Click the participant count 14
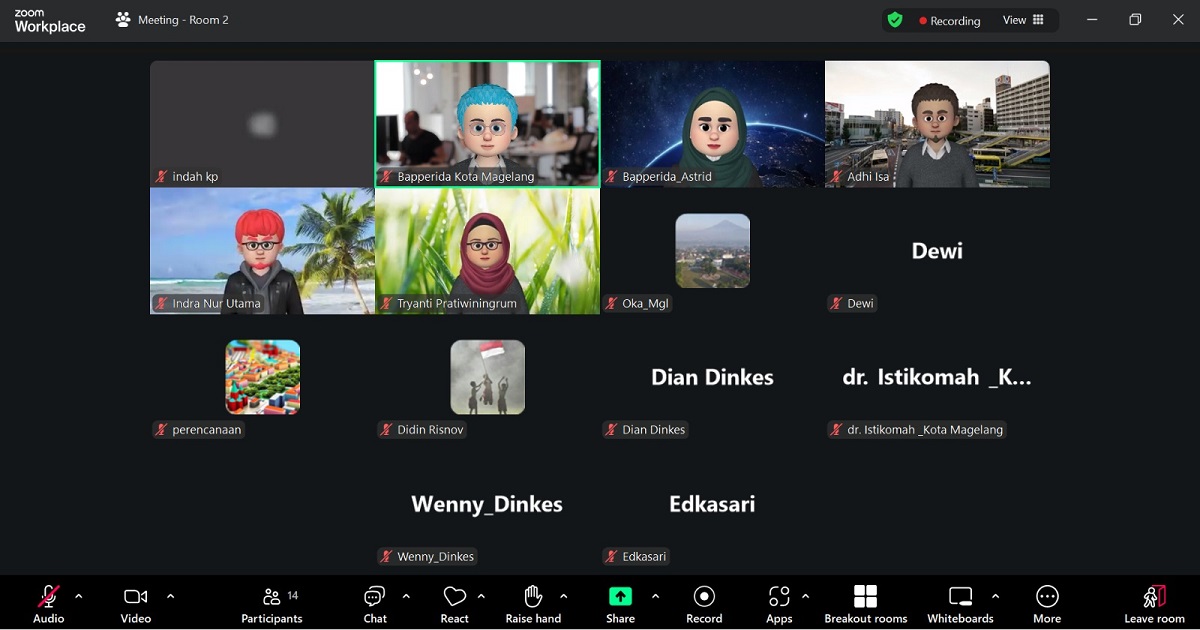 click(x=293, y=595)
